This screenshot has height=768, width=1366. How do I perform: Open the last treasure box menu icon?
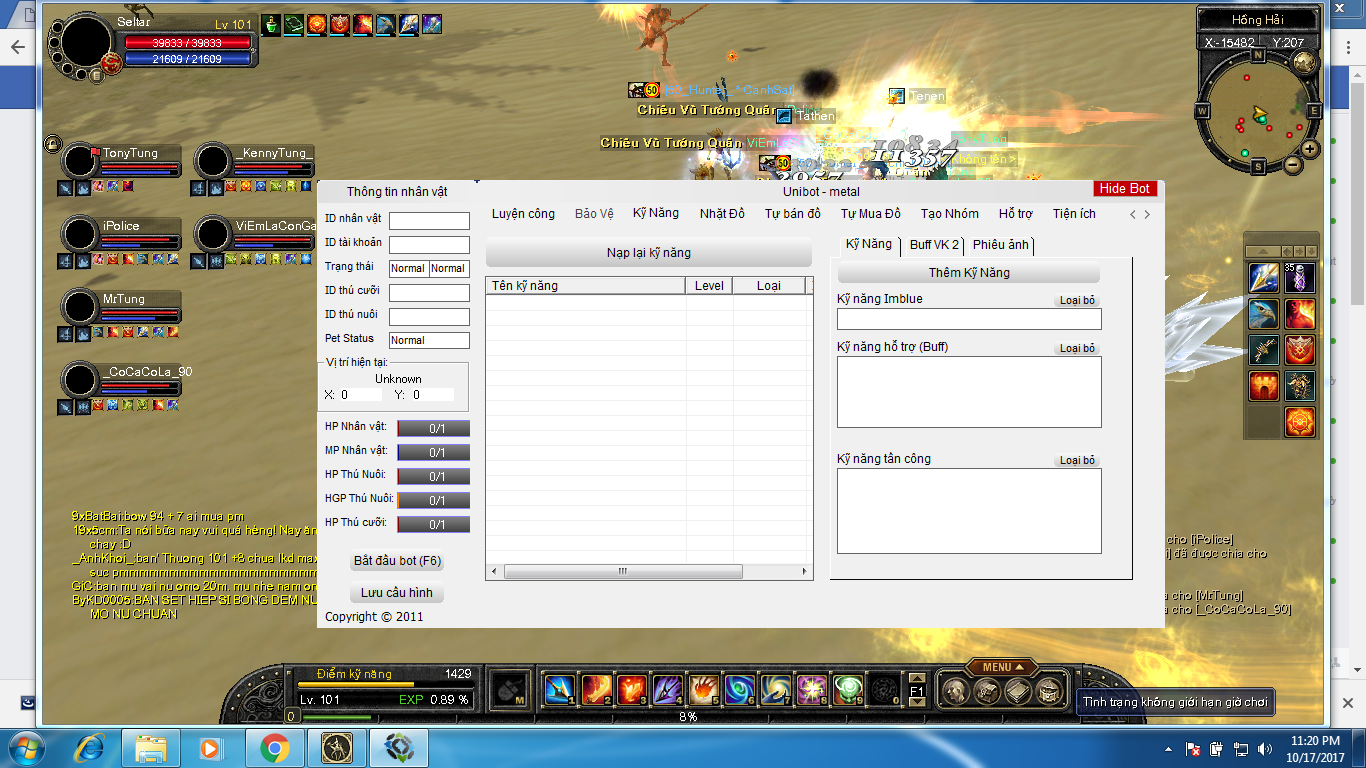click(1048, 691)
